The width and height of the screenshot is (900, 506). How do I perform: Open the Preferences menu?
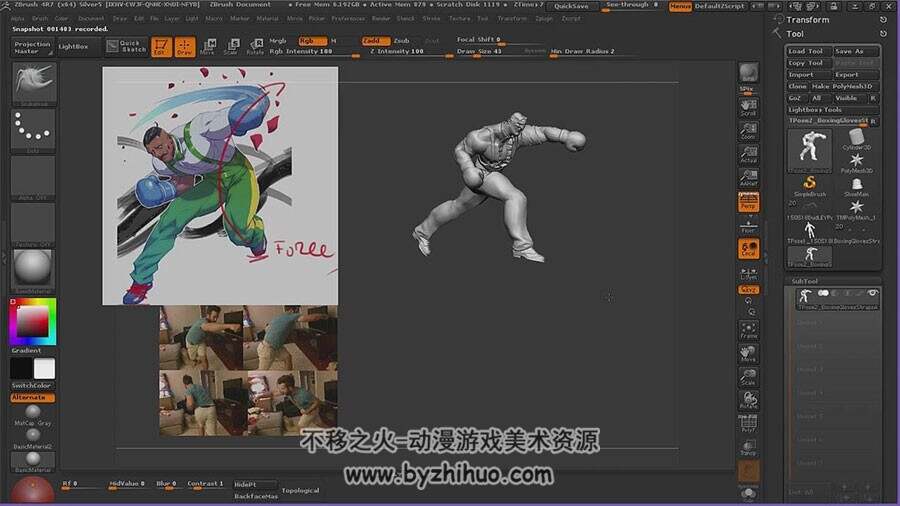click(348, 18)
